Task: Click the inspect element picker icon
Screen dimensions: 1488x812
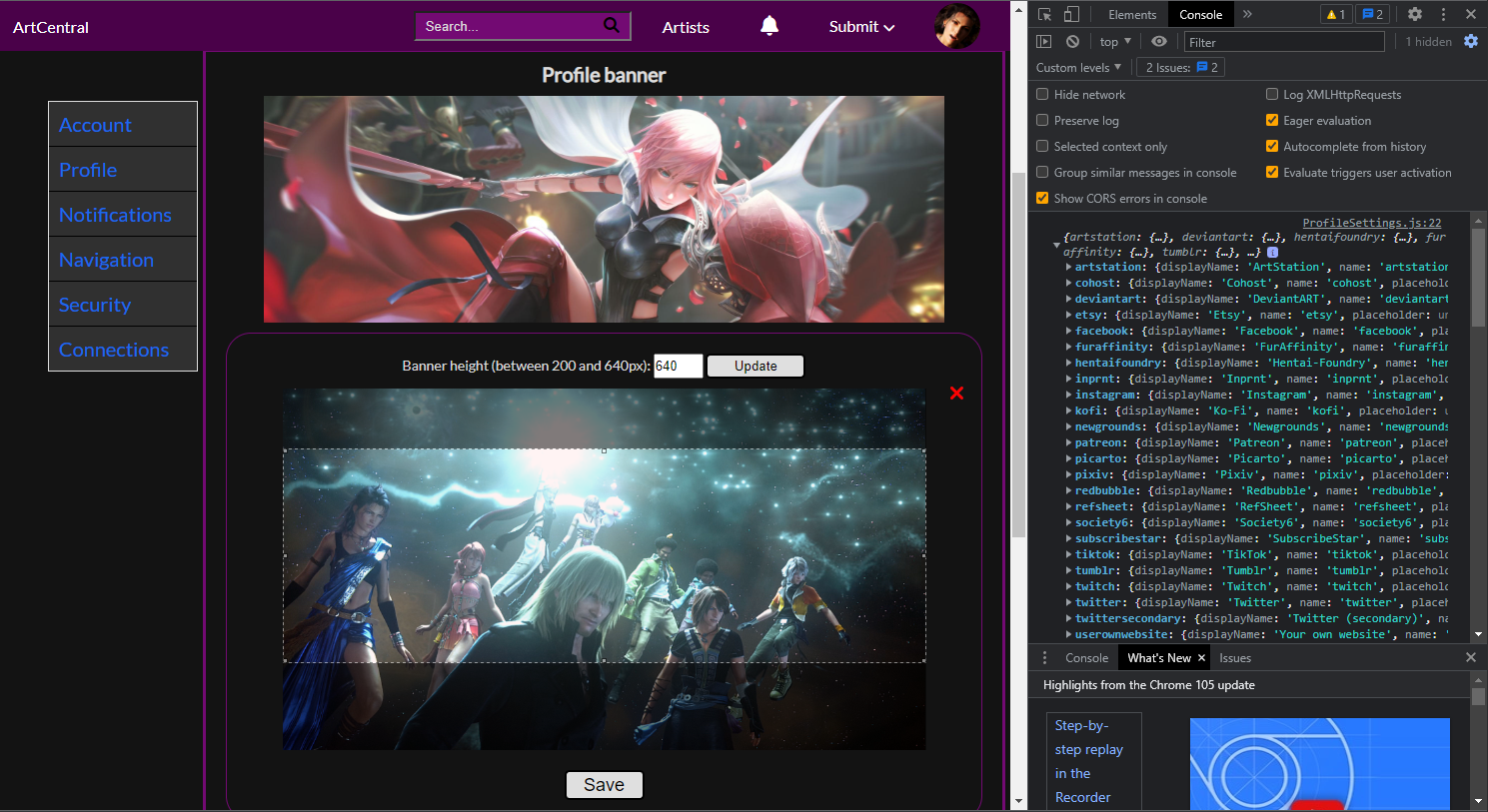Action: coord(1044,14)
